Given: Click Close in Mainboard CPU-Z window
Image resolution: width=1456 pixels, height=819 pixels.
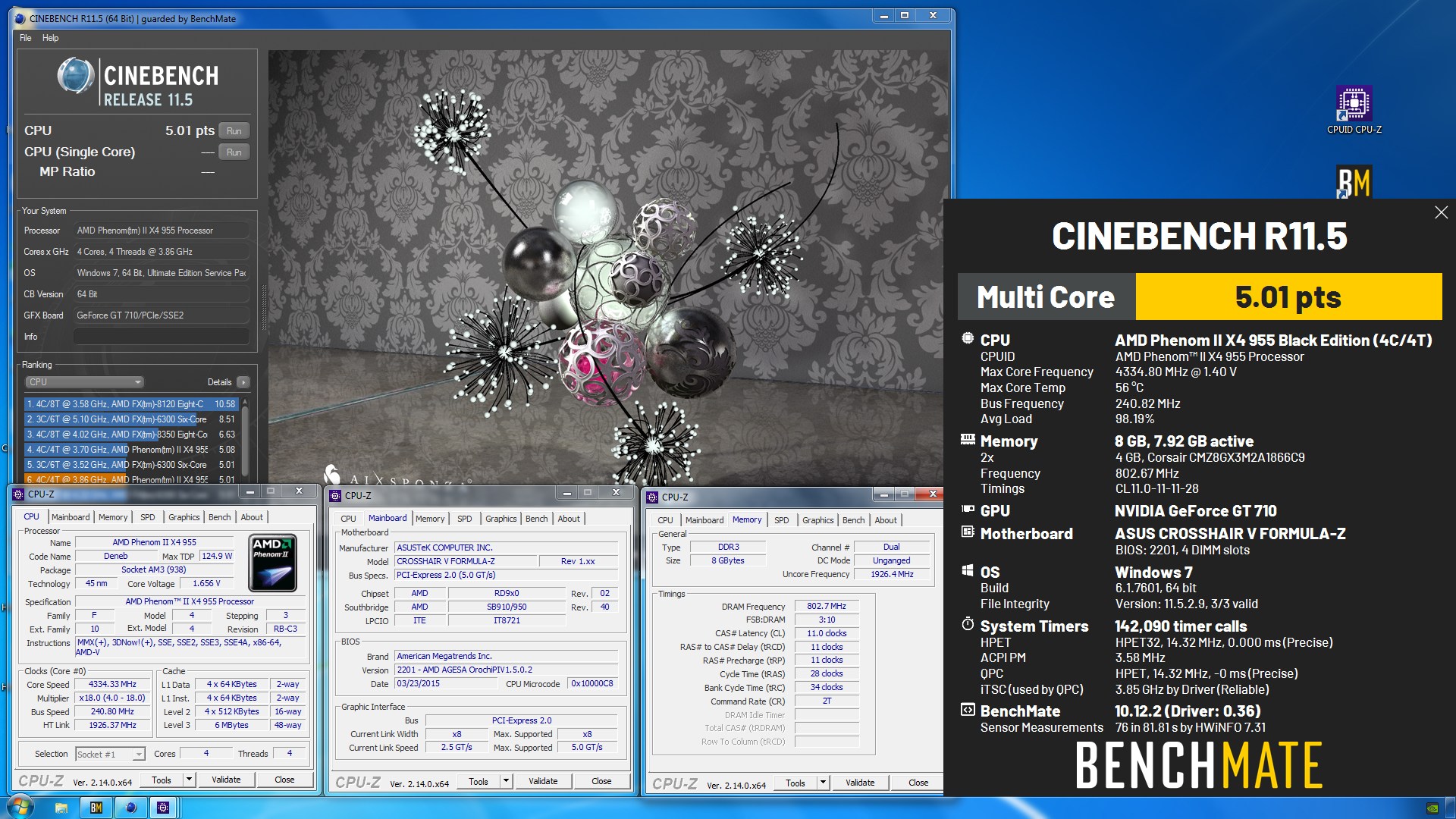Looking at the screenshot, I should [601, 781].
